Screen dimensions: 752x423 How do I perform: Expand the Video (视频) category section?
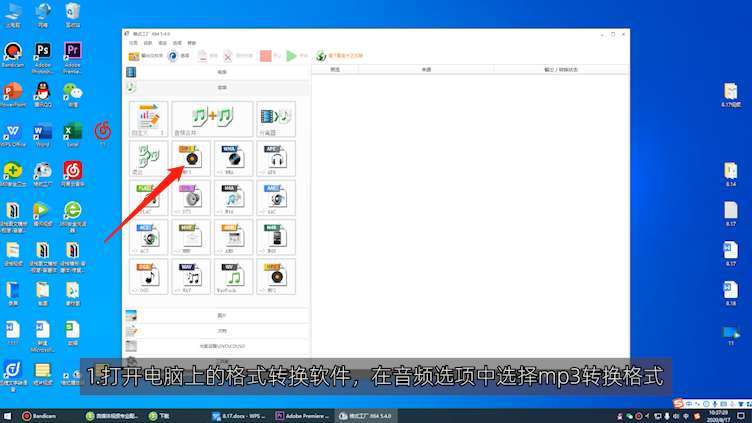click(x=220, y=73)
